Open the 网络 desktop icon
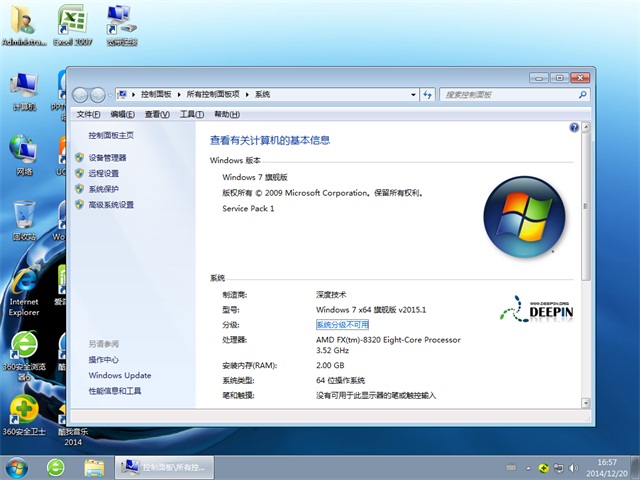The height and width of the screenshot is (480, 640). pyautogui.click(x=24, y=155)
